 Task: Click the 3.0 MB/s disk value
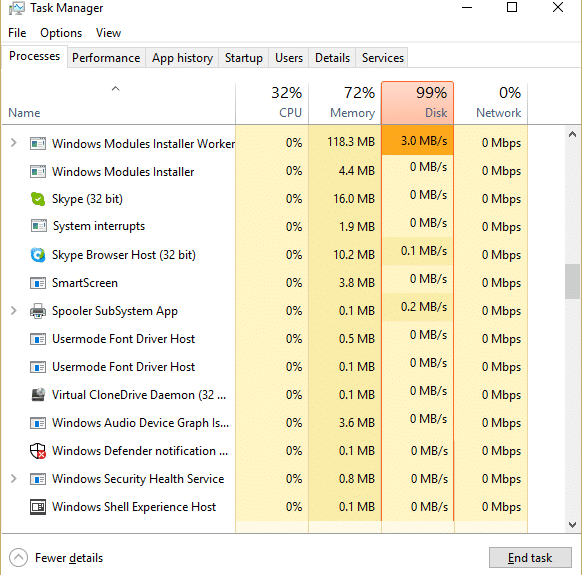(x=424, y=141)
